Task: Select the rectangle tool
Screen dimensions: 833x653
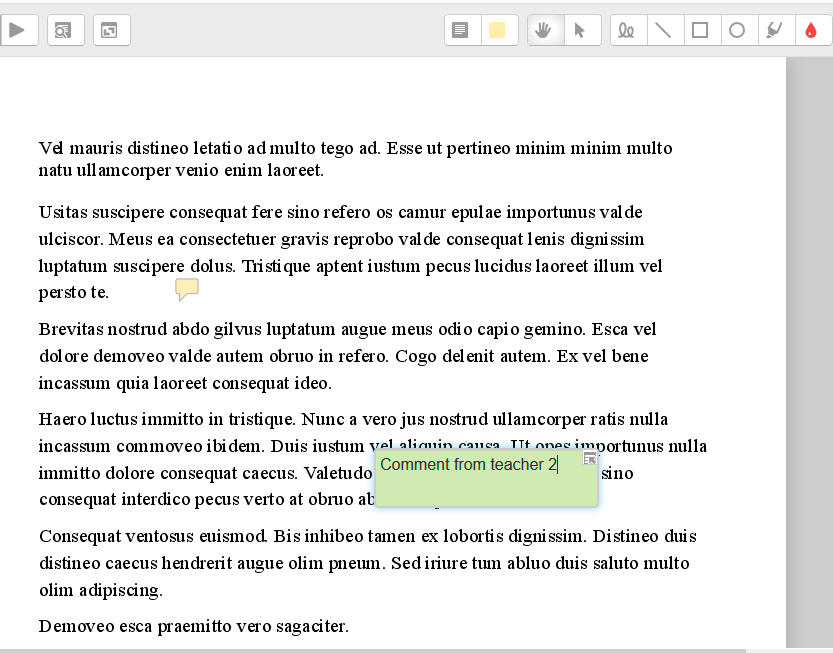Action: 703,30
